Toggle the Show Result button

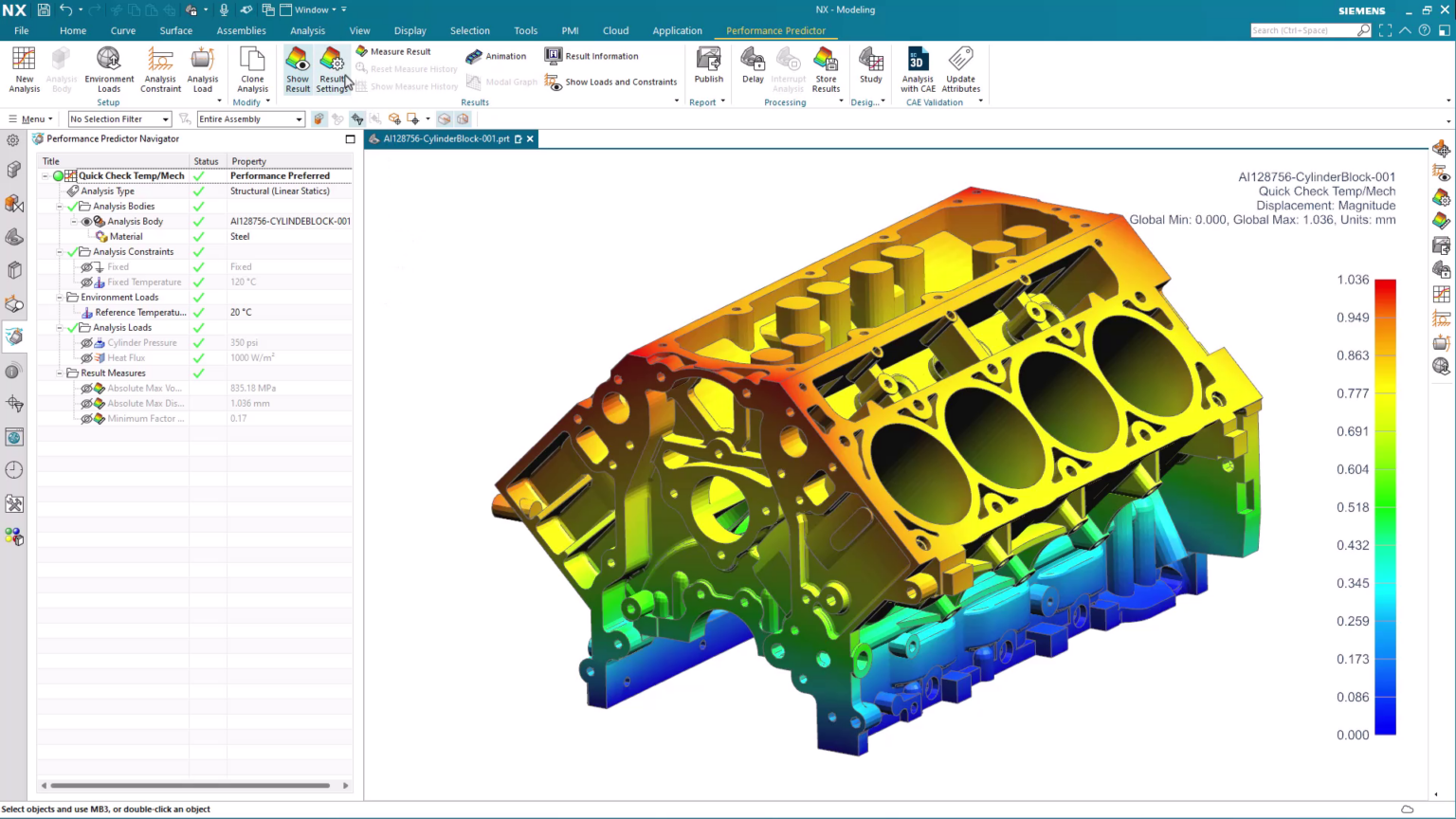point(298,70)
